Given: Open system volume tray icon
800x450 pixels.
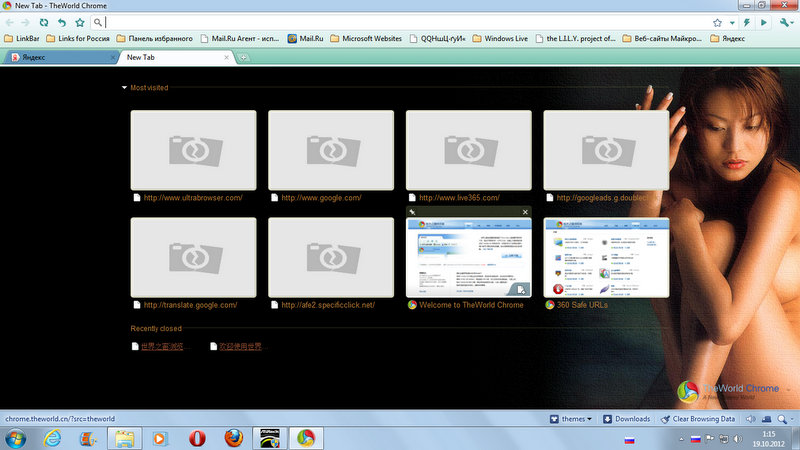Looking at the screenshot, I should 738,439.
